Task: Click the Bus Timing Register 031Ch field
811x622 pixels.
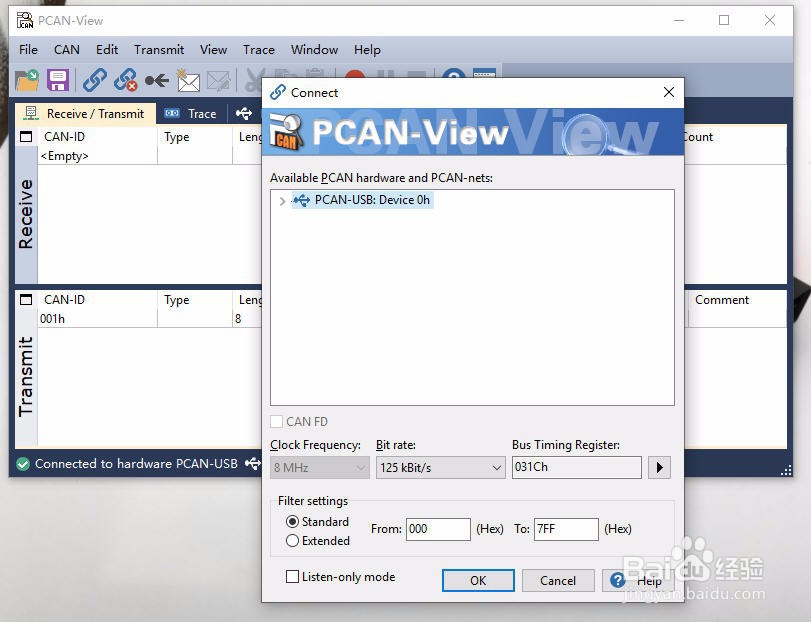Action: coord(577,467)
